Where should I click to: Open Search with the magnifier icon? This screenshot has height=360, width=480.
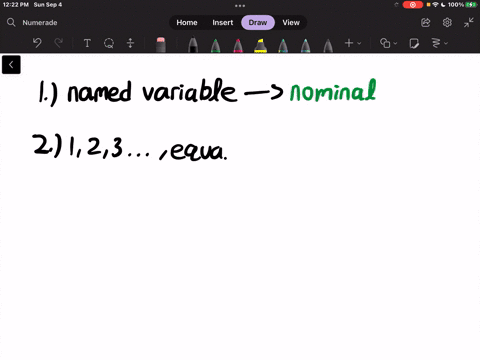pyautogui.click(x=11, y=22)
